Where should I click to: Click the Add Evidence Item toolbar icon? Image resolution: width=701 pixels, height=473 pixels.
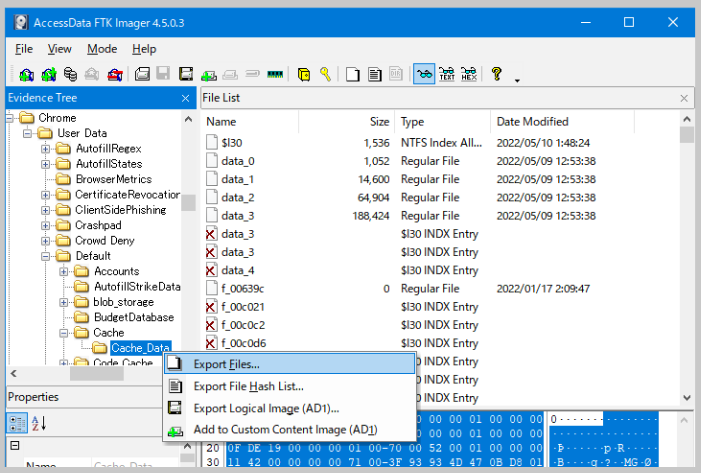[26, 74]
